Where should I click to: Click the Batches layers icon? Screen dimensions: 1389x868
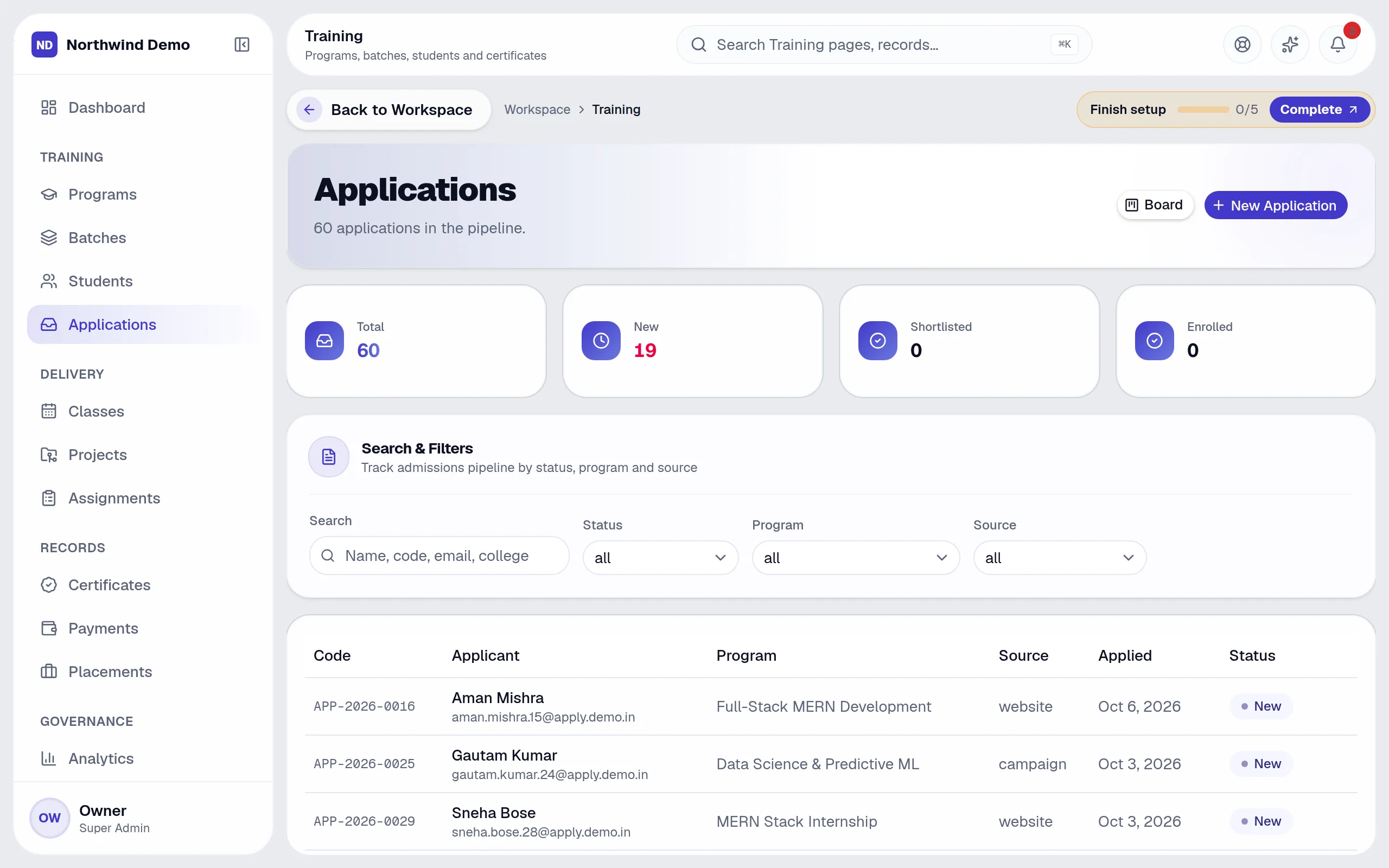pos(49,238)
